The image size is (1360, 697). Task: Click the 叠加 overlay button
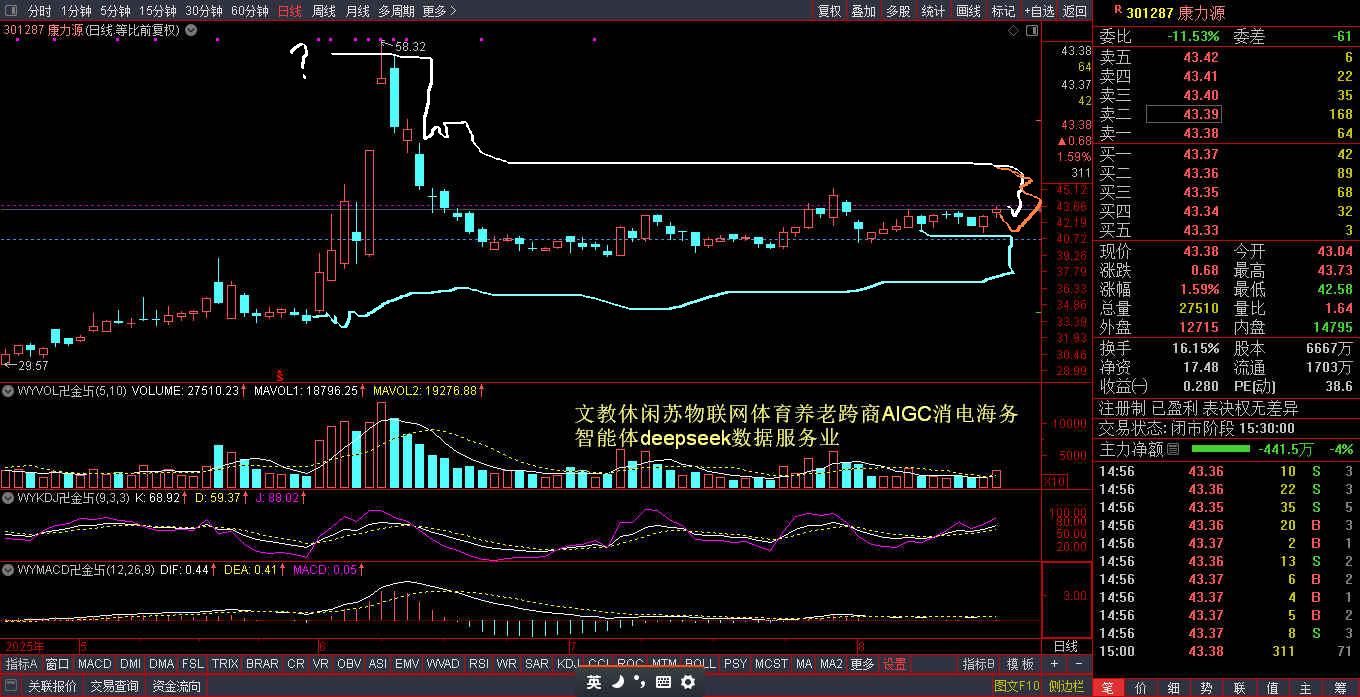click(x=863, y=11)
